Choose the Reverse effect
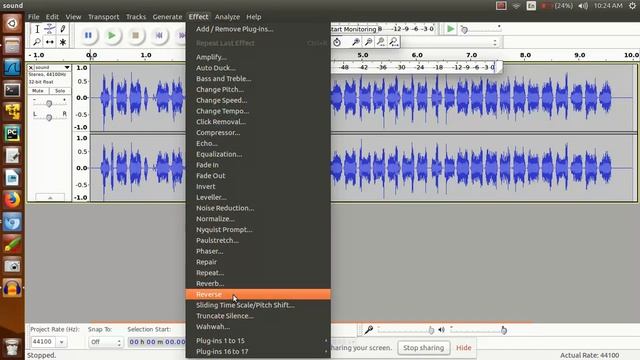 click(x=258, y=294)
